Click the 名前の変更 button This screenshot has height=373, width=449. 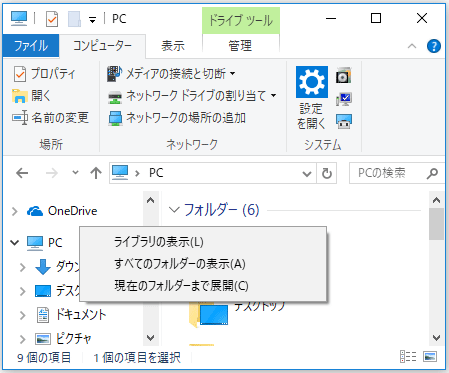click(50, 118)
